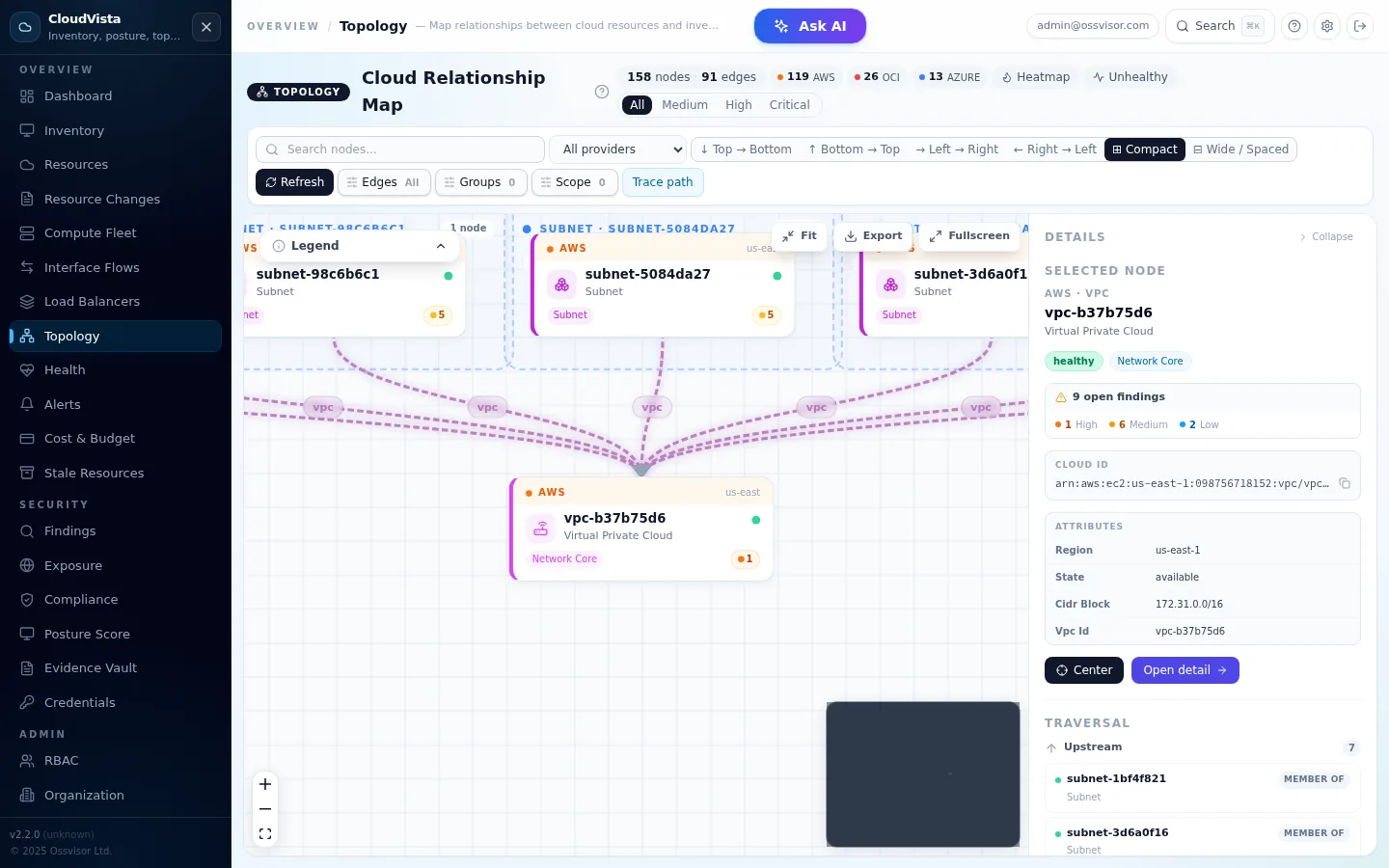Click the Health heart icon in sidebar
1389x868 pixels.
point(27,370)
